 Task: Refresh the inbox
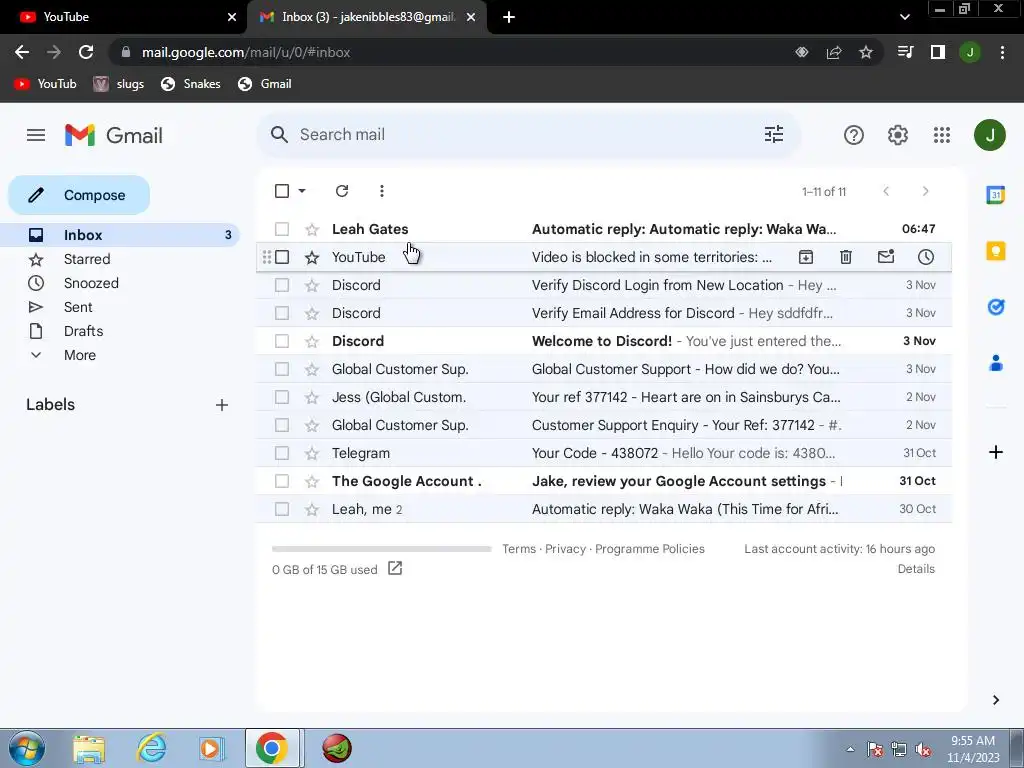pyautogui.click(x=342, y=191)
